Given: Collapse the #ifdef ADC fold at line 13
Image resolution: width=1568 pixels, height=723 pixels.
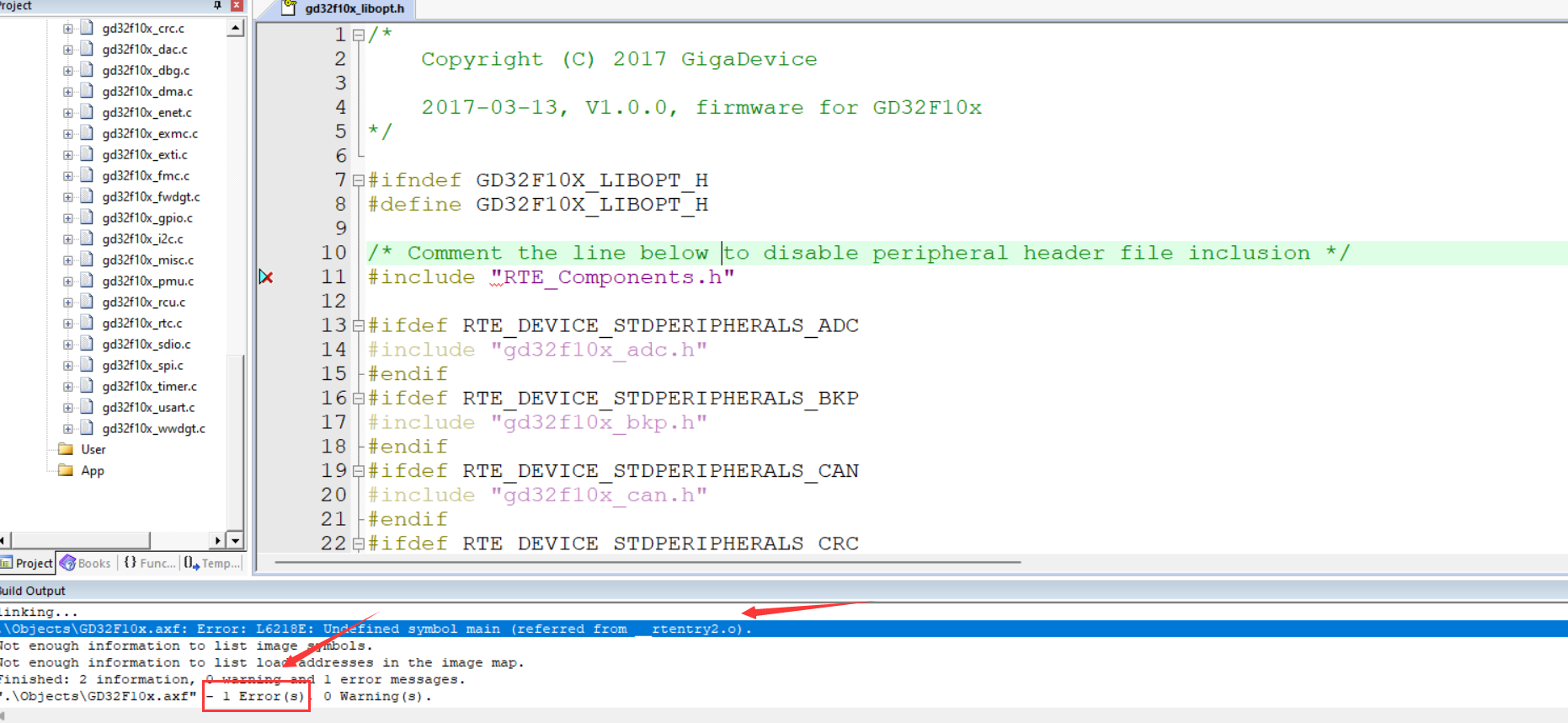Looking at the screenshot, I should (358, 325).
